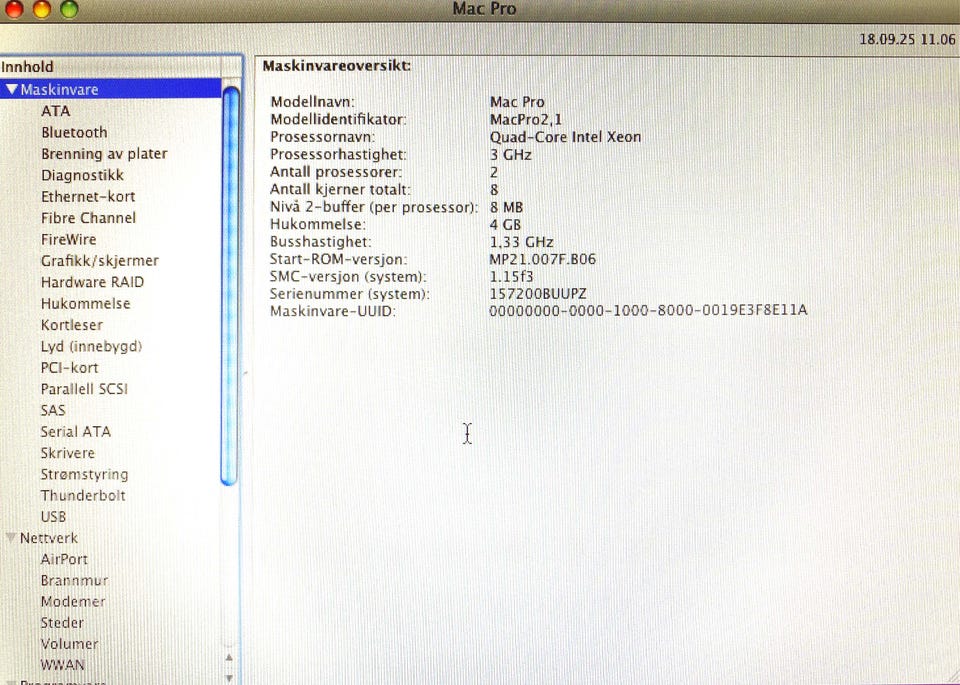This screenshot has height=685, width=960.
Task: Click the MacPro2,1 model identifier value
Action: 525,119
